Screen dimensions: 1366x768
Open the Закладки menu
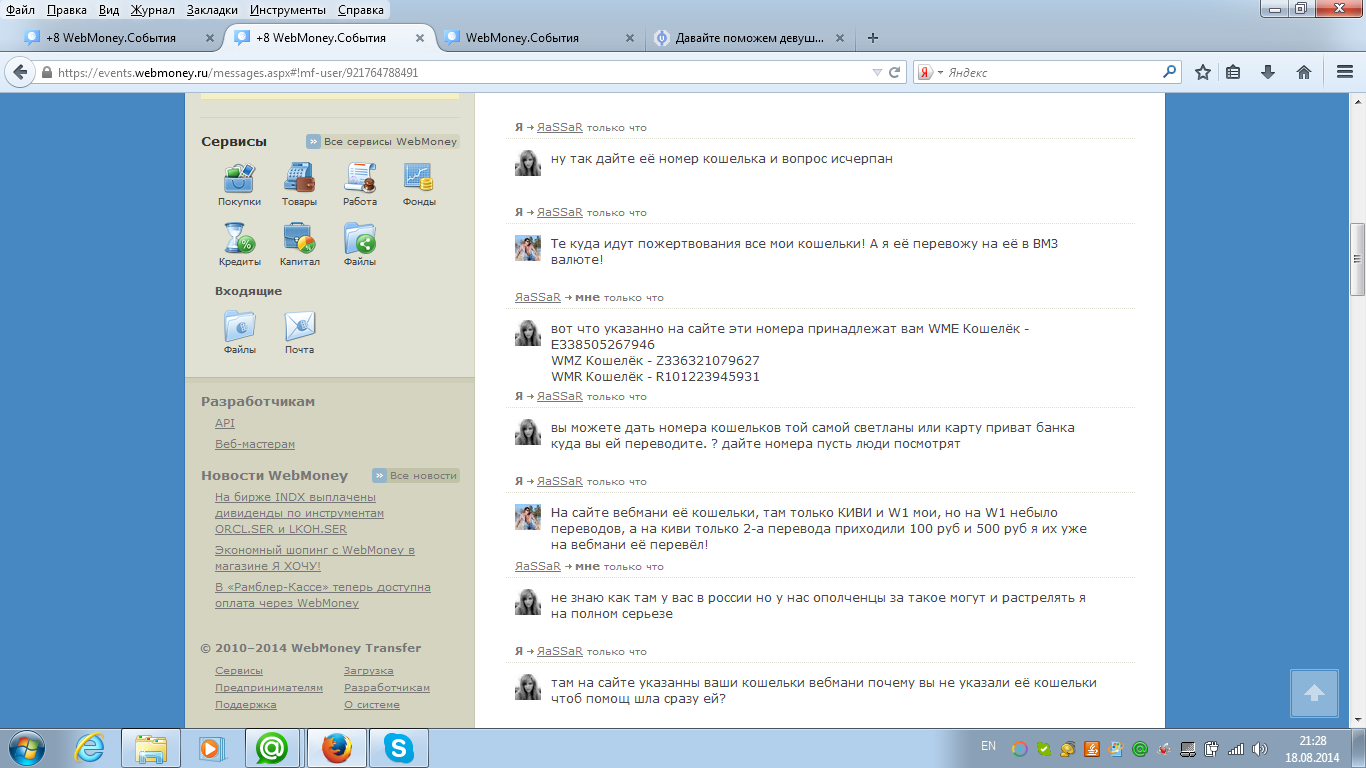click(x=212, y=9)
